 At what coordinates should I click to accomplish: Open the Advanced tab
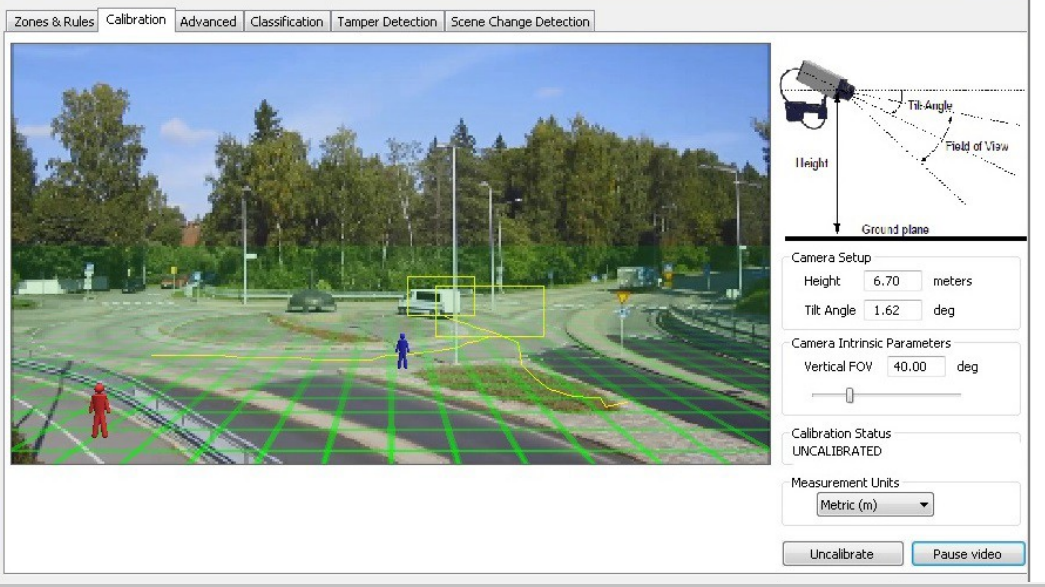(x=208, y=21)
